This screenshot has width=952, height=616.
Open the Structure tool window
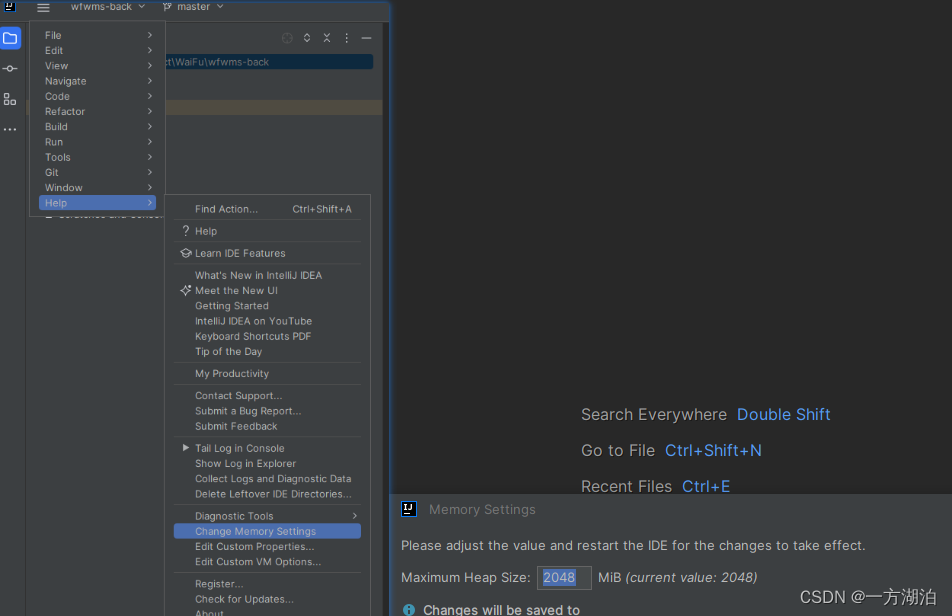(x=10, y=99)
